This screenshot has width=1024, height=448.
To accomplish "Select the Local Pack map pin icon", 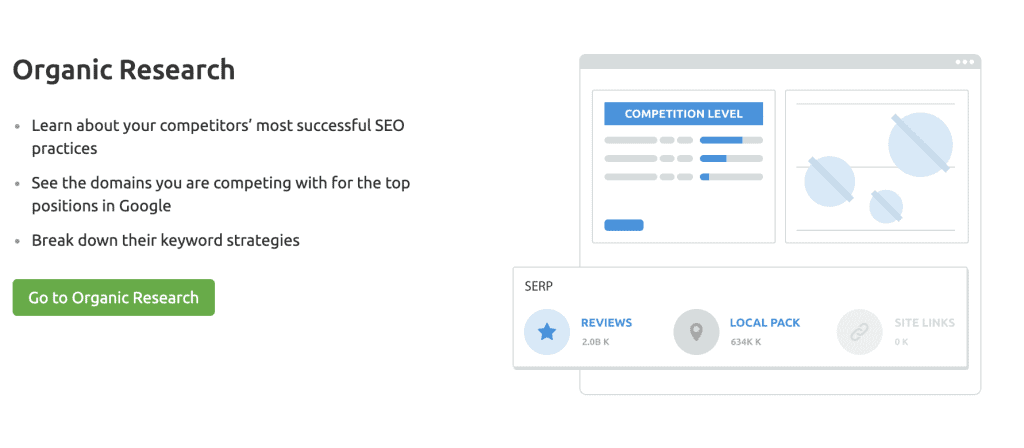I will [x=696, y=332].
